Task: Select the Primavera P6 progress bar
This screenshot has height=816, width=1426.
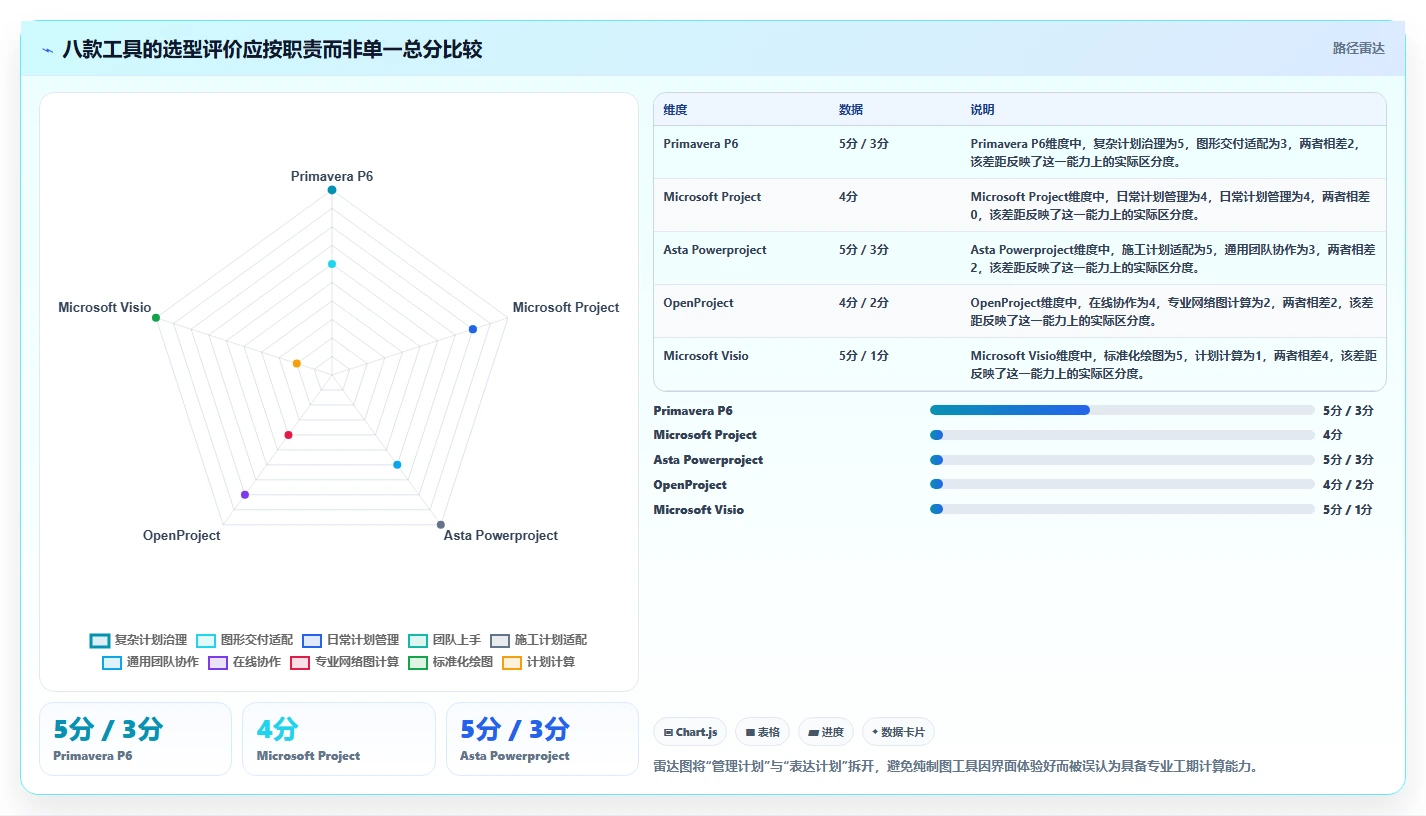Action: coord(1122,410)
